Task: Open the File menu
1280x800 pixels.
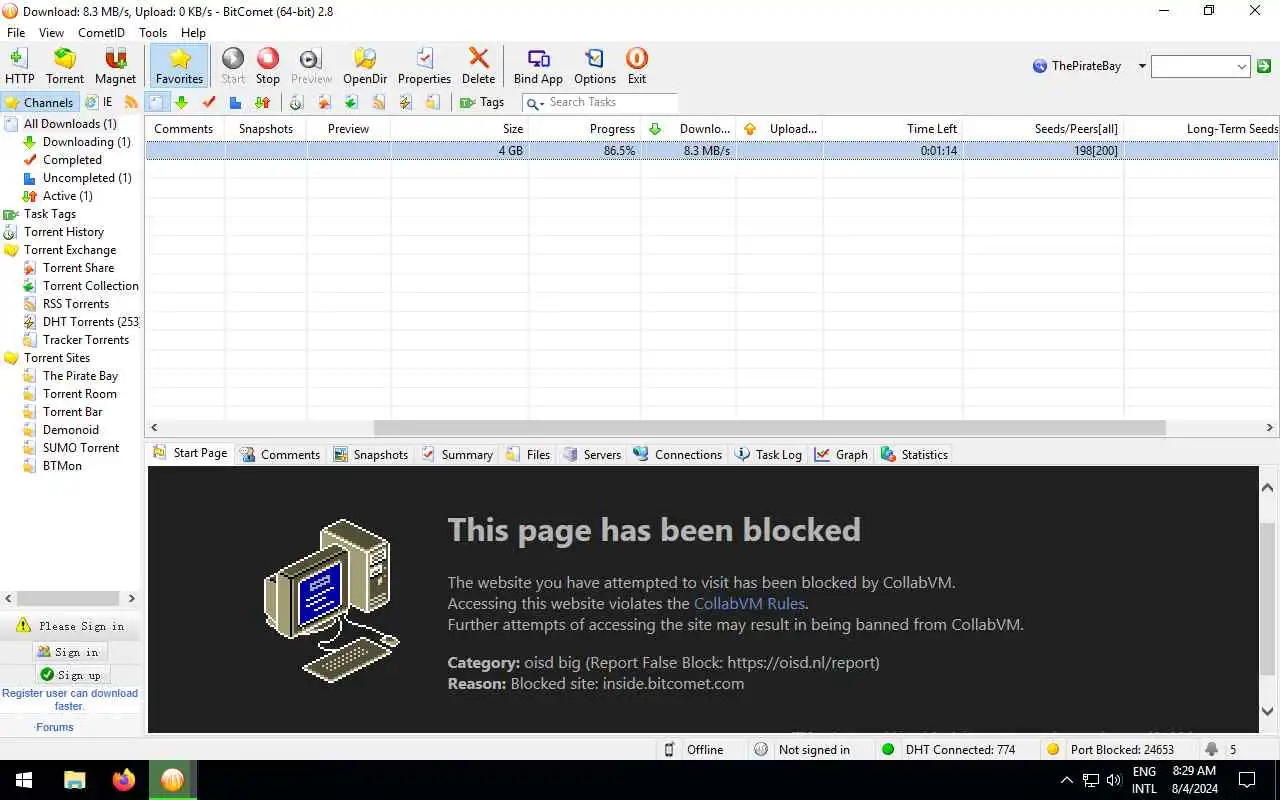Action: click(16, 33)
